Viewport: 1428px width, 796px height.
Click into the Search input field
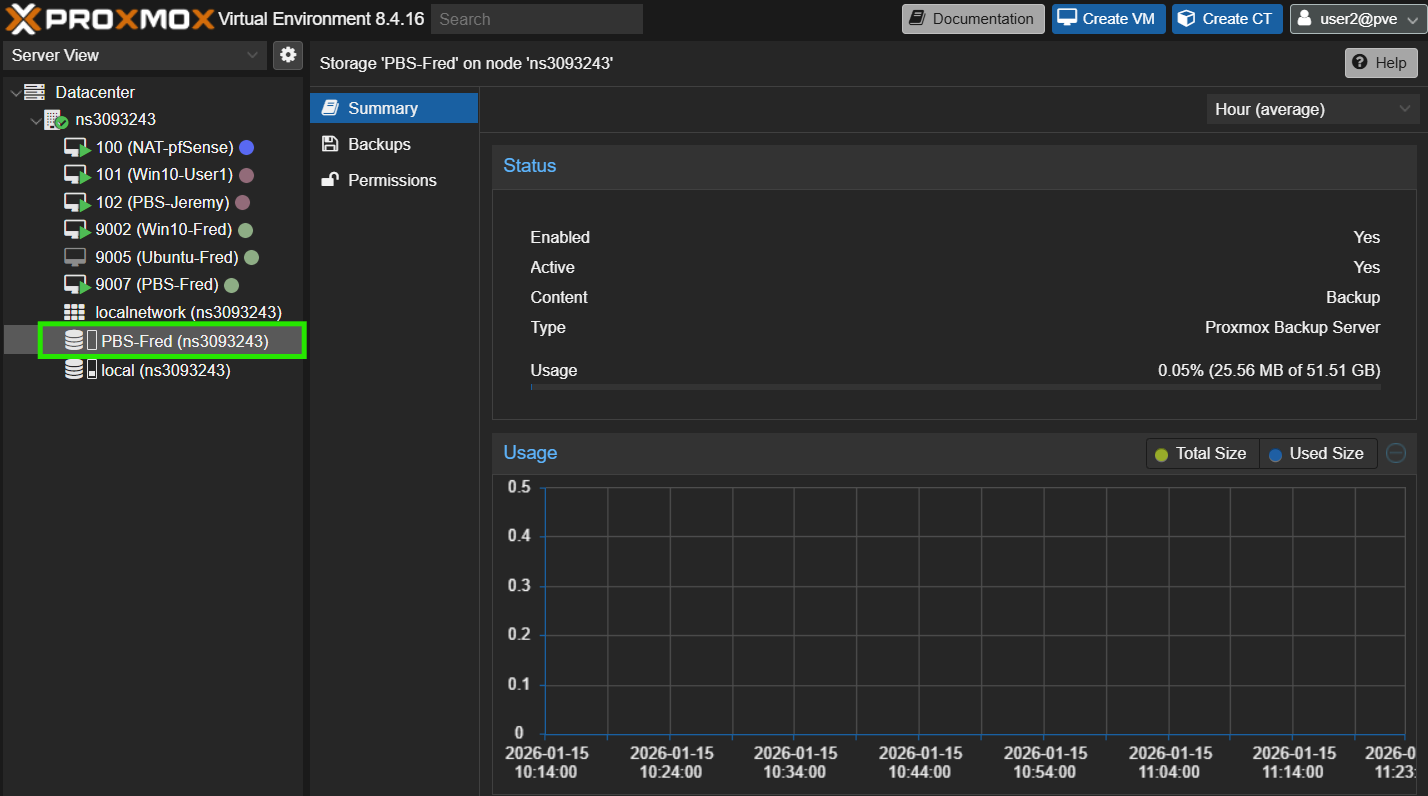537,19
